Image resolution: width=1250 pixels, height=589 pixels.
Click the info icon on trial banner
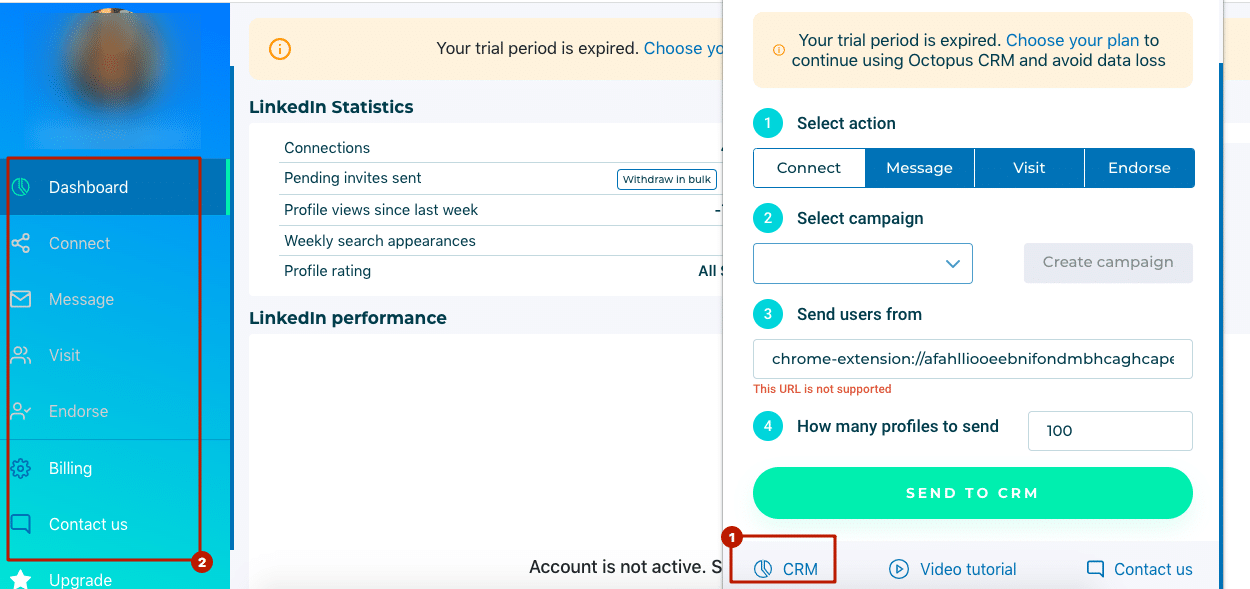pyautogui.click(x=778, y=49)
